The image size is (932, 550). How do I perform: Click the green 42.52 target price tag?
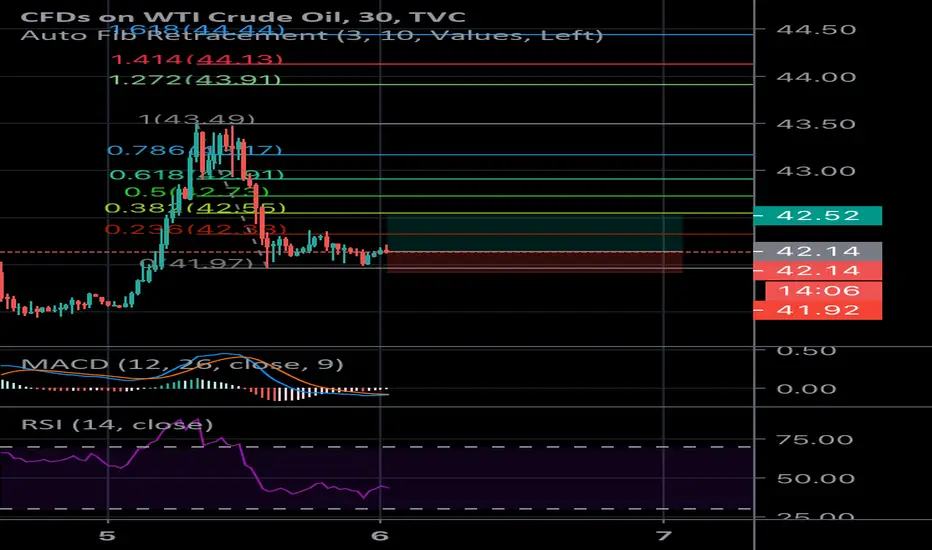[x=817, y=215]
